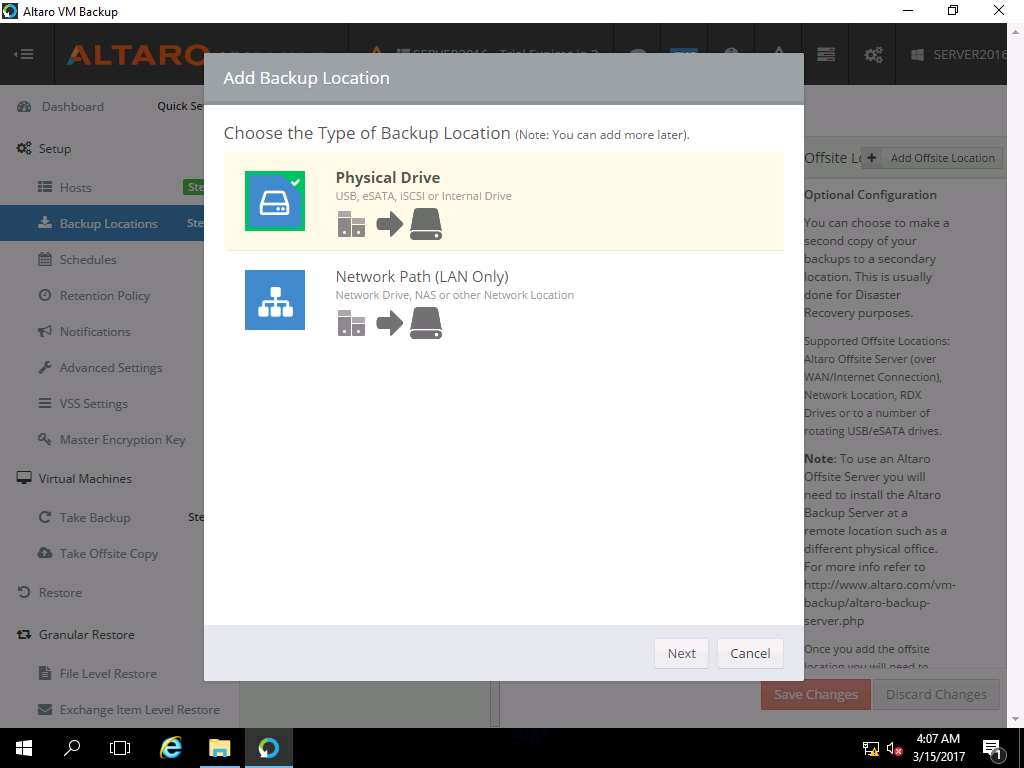This screenshot has height=768, width=1024.
Task: Click the Advanced Settings wrench icon
Action: (45, 367)
